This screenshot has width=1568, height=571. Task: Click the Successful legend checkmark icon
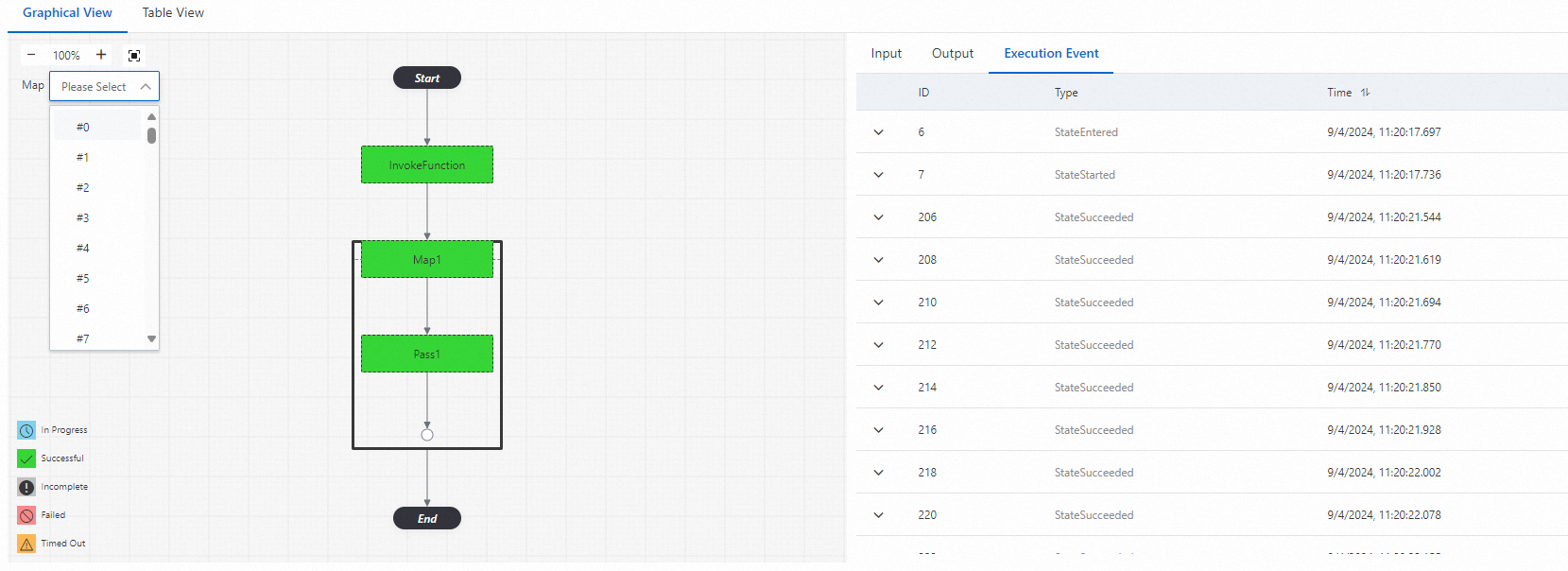click(26, 459)
